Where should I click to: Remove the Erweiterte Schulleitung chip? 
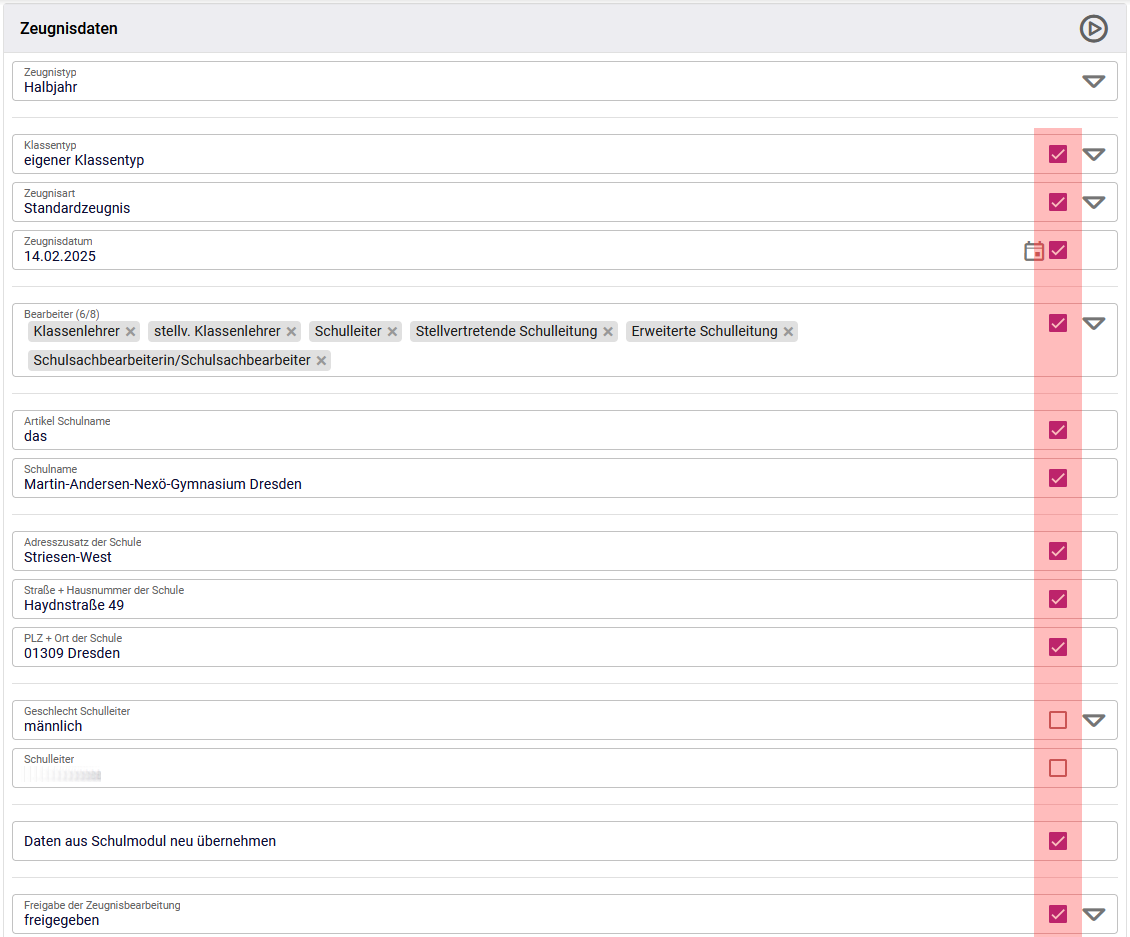tap(789, 332)
